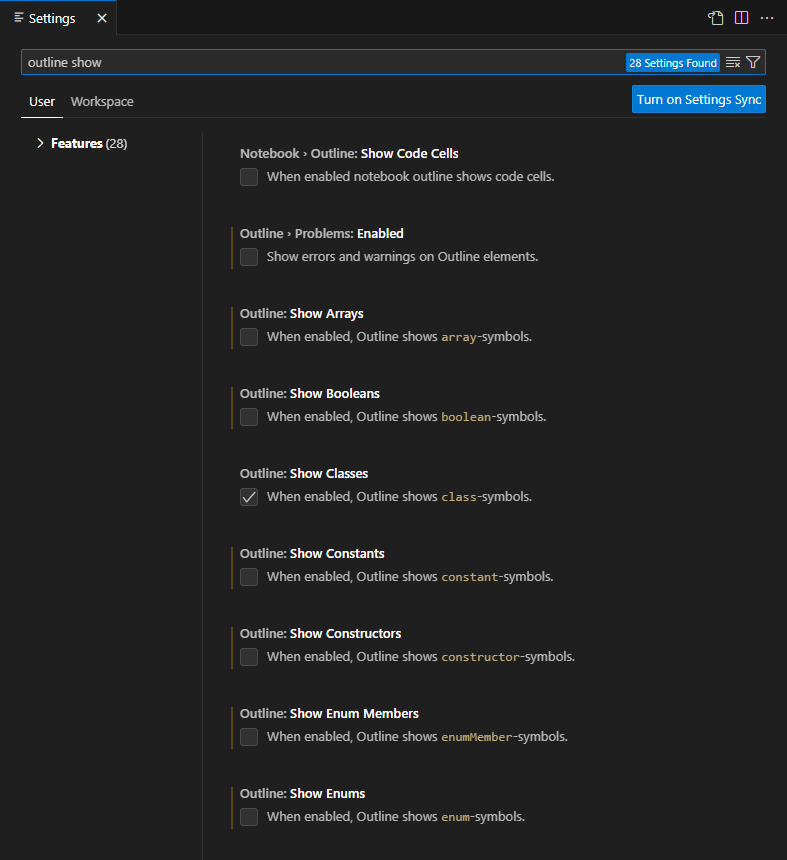The image size is (787, 860).
Task: Open the More Actions ellipsis icon
Action: click(x=767, y=17)
